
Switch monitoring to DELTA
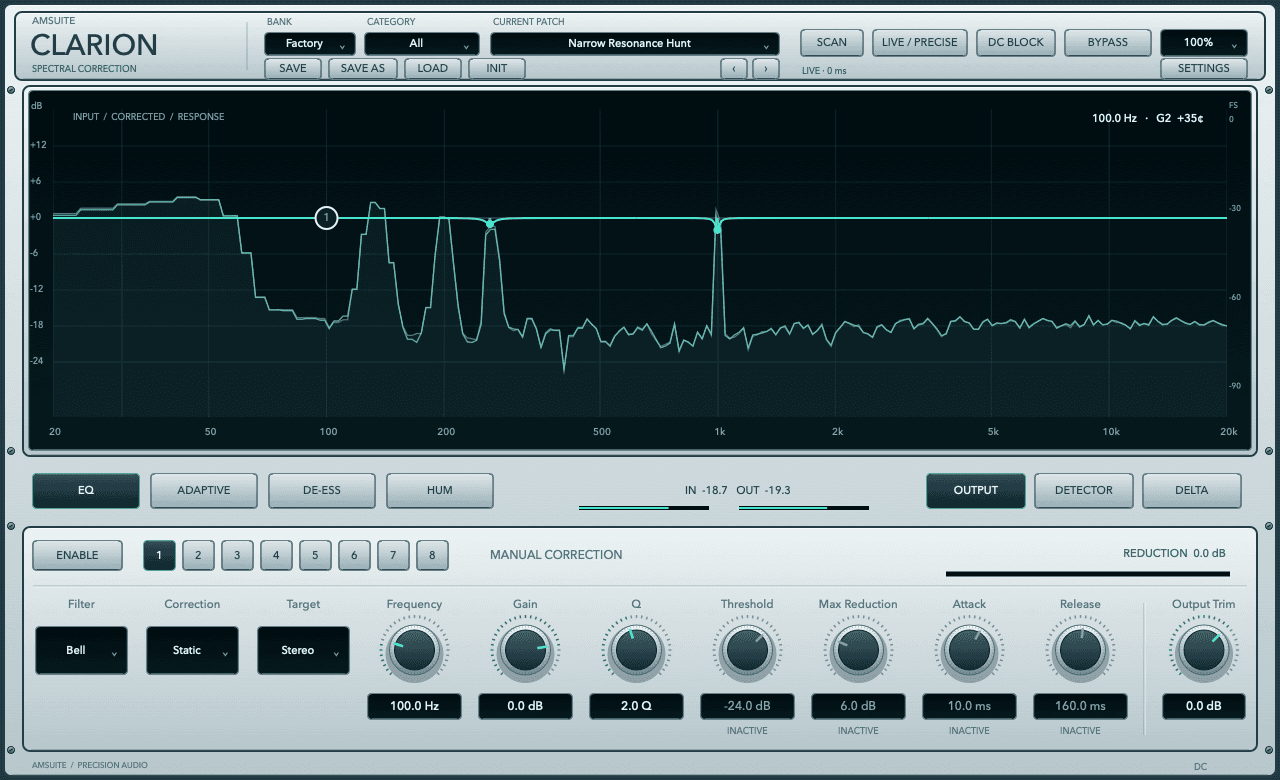[1192, 490]
